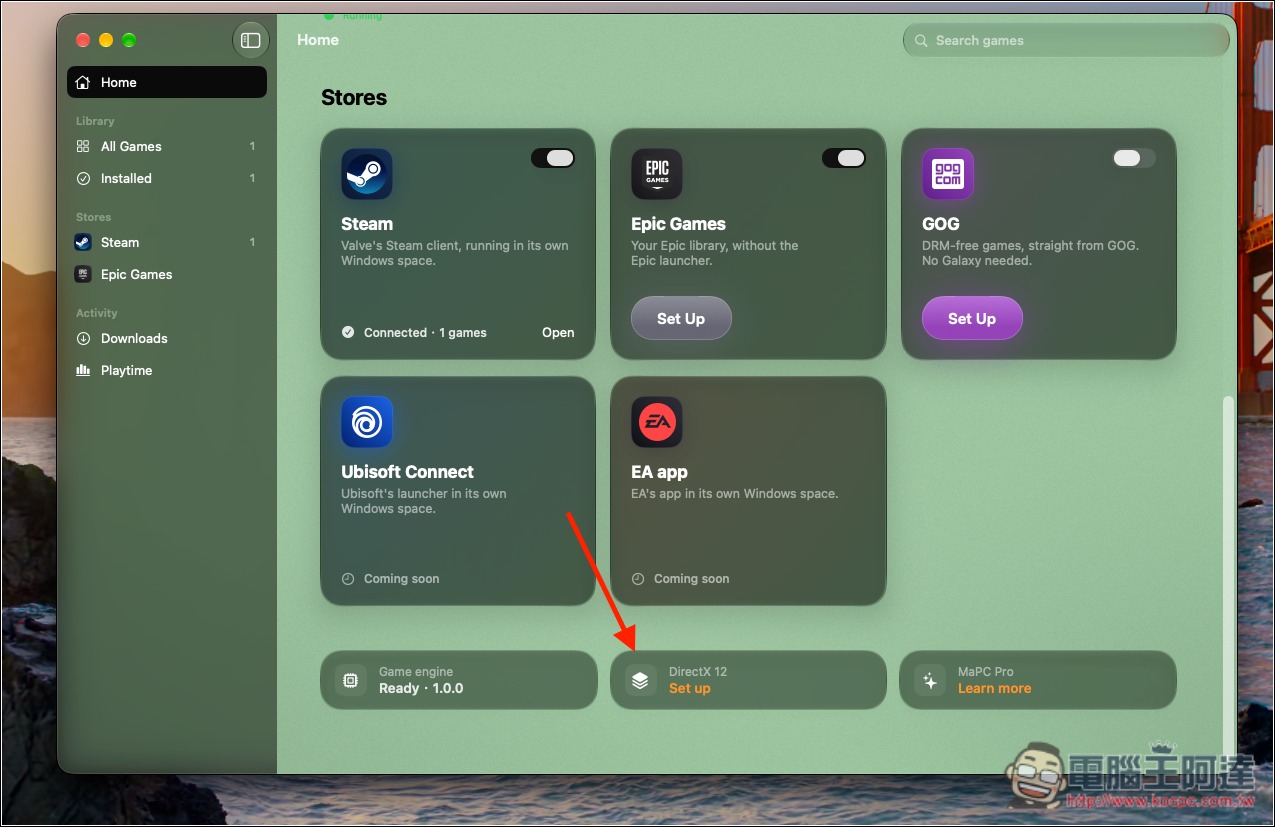Select Epic Games under Stores sidebar
The image size is (1275, 827).
[167, 274]
